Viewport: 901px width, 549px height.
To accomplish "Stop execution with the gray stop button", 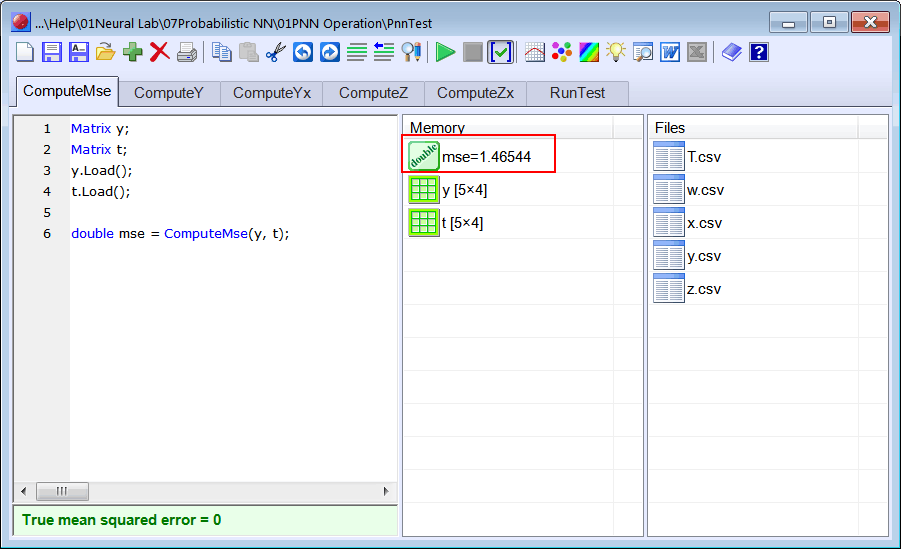I will coord(473,52).
